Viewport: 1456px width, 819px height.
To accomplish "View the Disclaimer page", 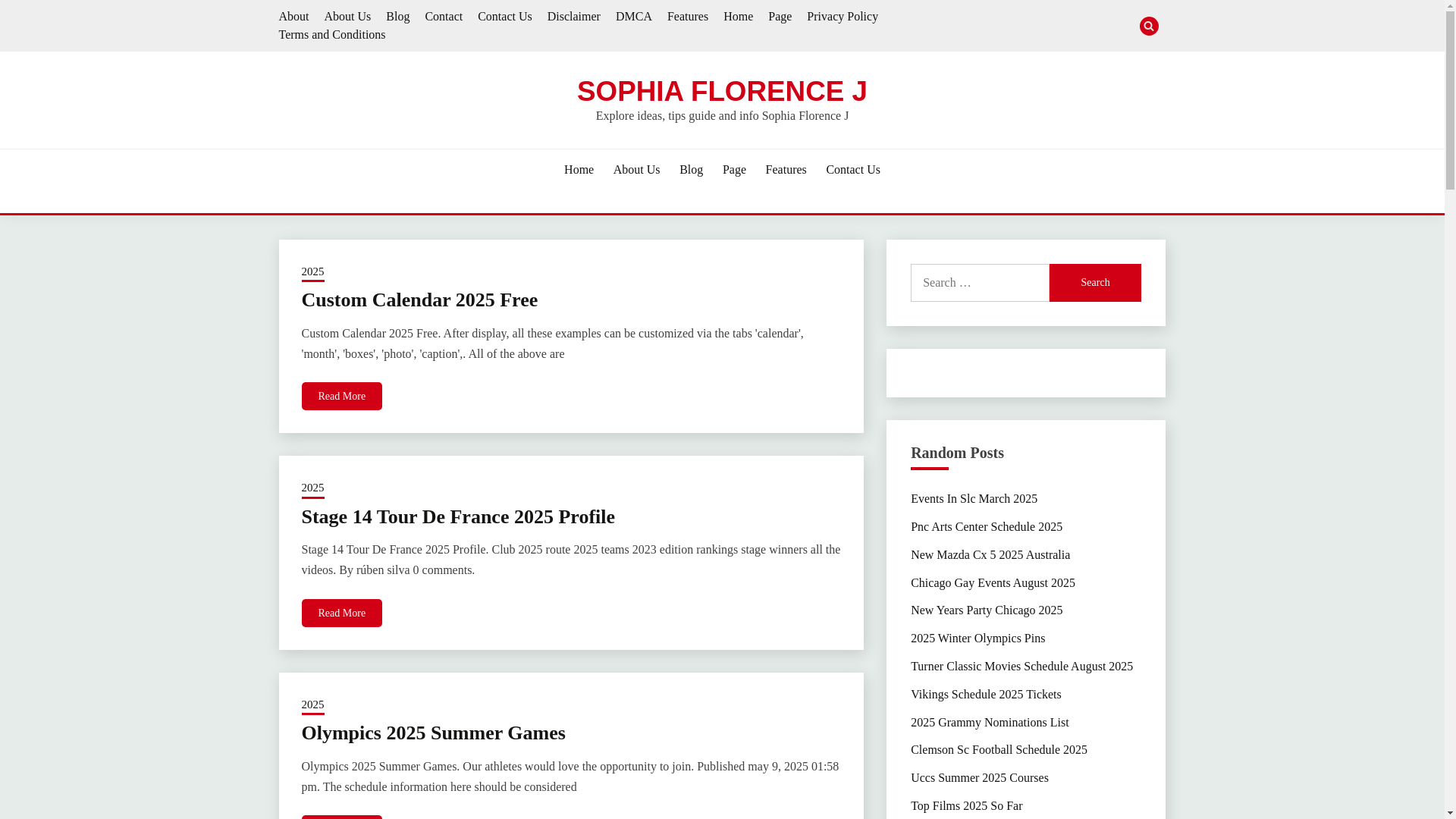I will pos(573,17).
